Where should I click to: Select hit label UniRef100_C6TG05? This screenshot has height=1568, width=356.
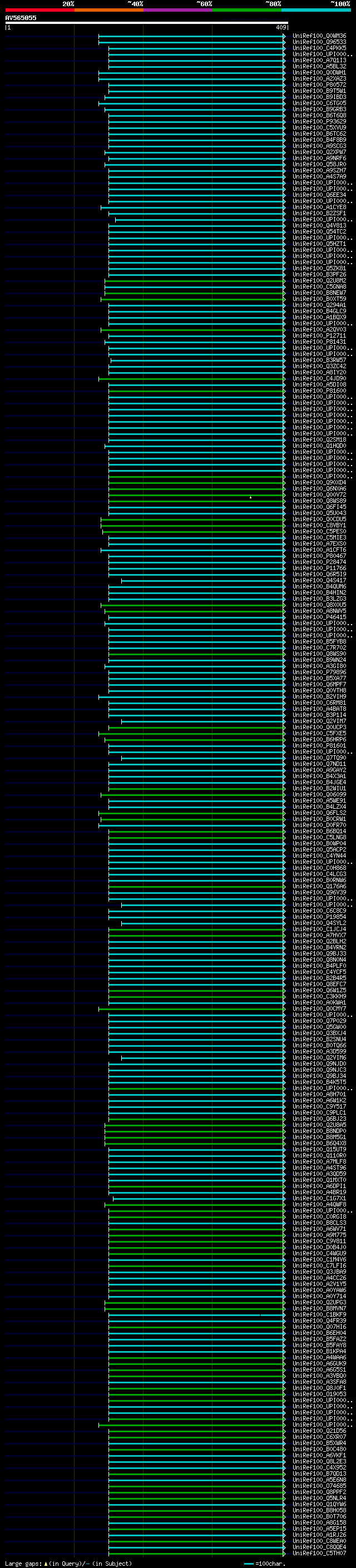click(x=319, y=103)
